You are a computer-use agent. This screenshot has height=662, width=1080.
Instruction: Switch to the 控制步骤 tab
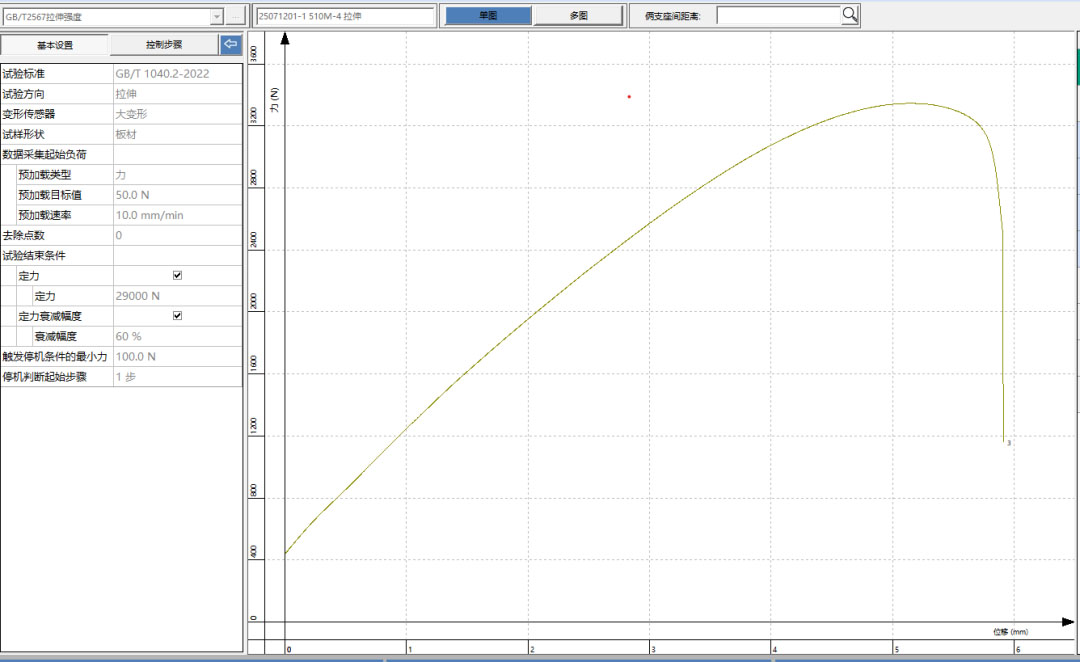pyautogui.click(x=164, y=45)
